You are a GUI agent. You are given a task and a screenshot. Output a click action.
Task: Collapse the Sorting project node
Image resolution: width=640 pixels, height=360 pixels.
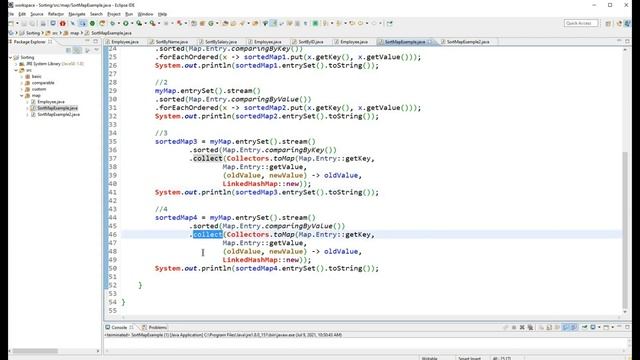coord(11,58)
